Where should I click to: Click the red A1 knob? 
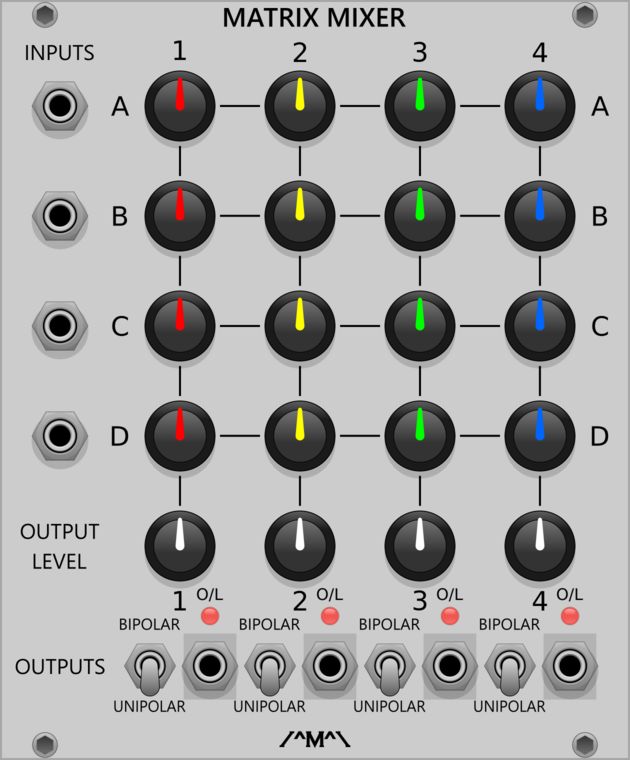coord(180,106)
